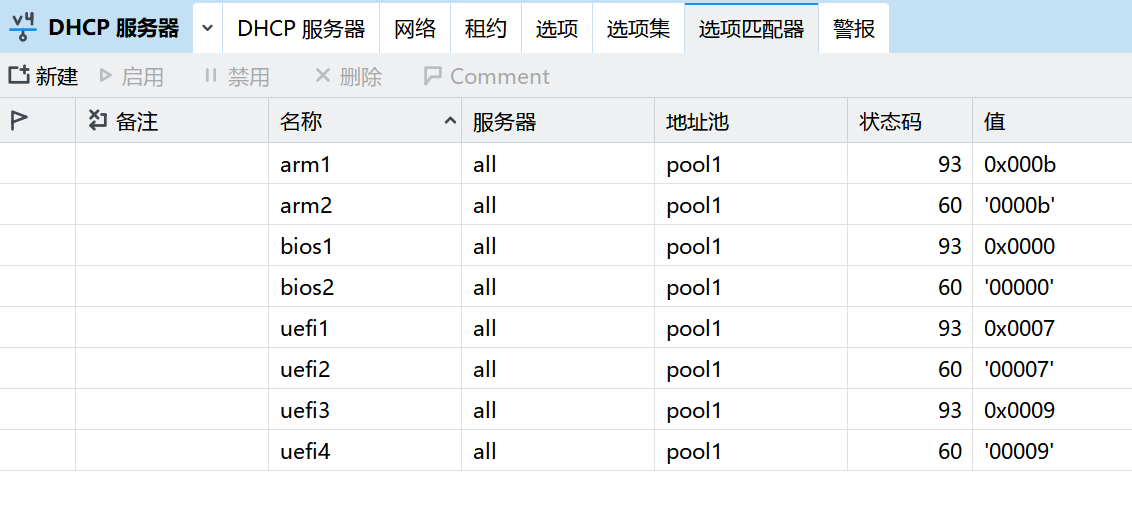This screenshot has width=1132, height=518.
Task: Click the 地址池 column header
Action: tap(751, 121)
